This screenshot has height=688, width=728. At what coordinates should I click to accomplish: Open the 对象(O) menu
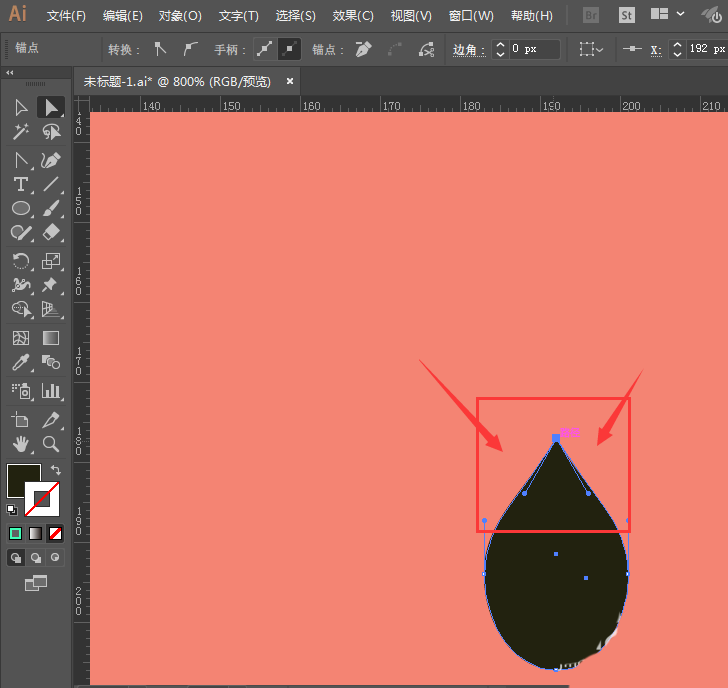pos(180,16)
